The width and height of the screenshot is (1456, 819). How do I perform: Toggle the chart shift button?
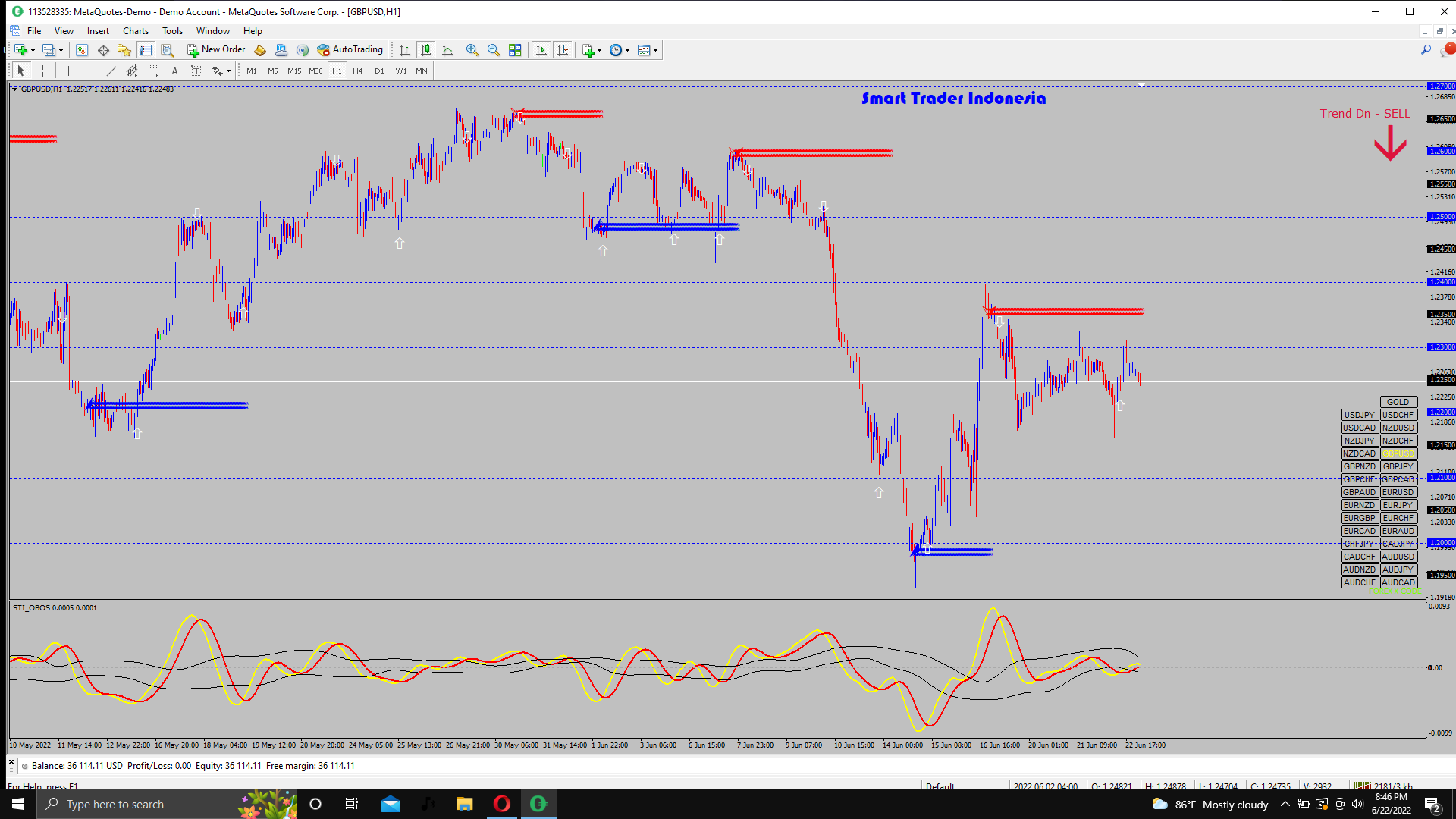coord(563,50)
